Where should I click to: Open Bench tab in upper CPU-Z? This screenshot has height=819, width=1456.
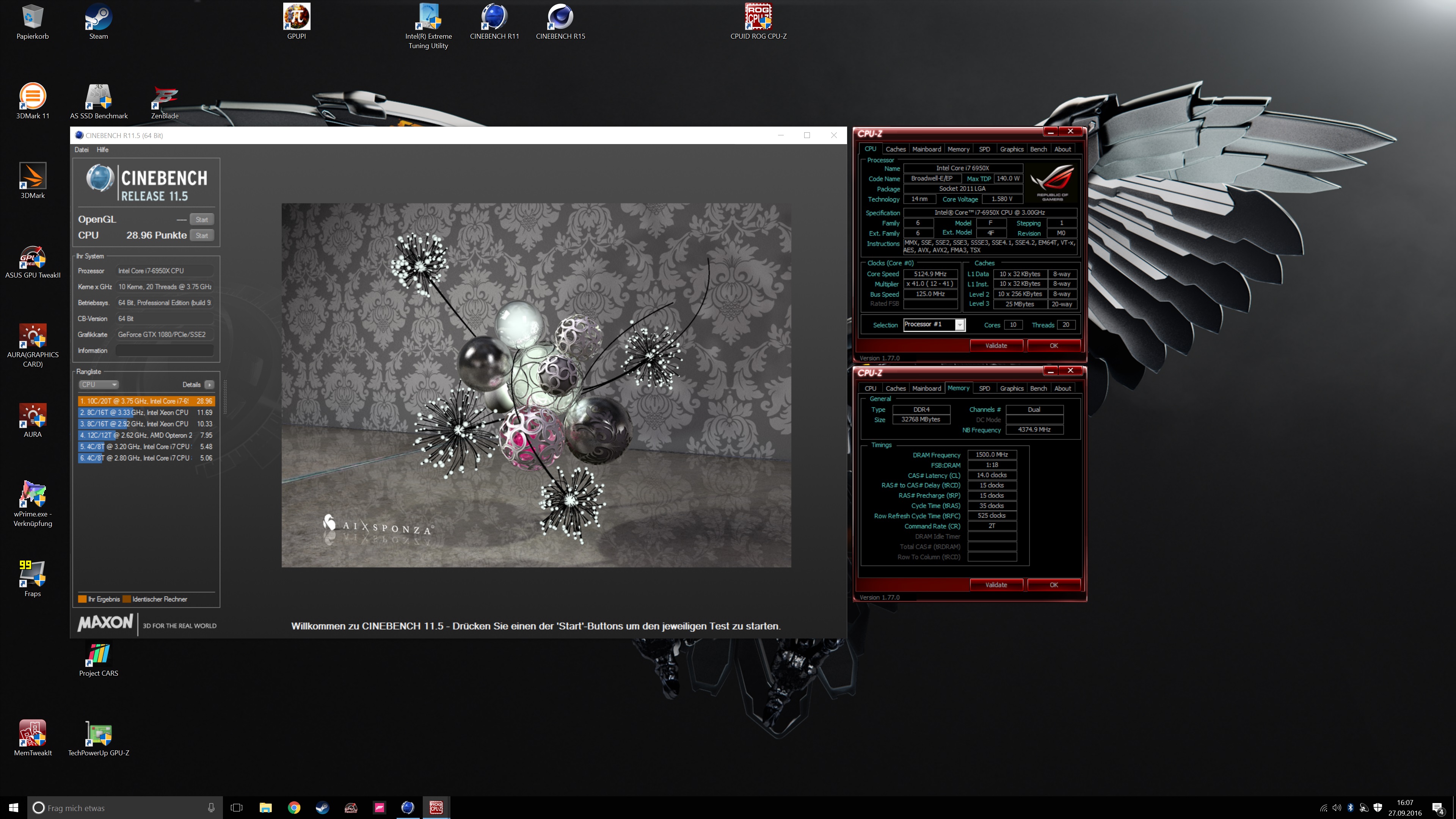click(x=1038, y=149)
